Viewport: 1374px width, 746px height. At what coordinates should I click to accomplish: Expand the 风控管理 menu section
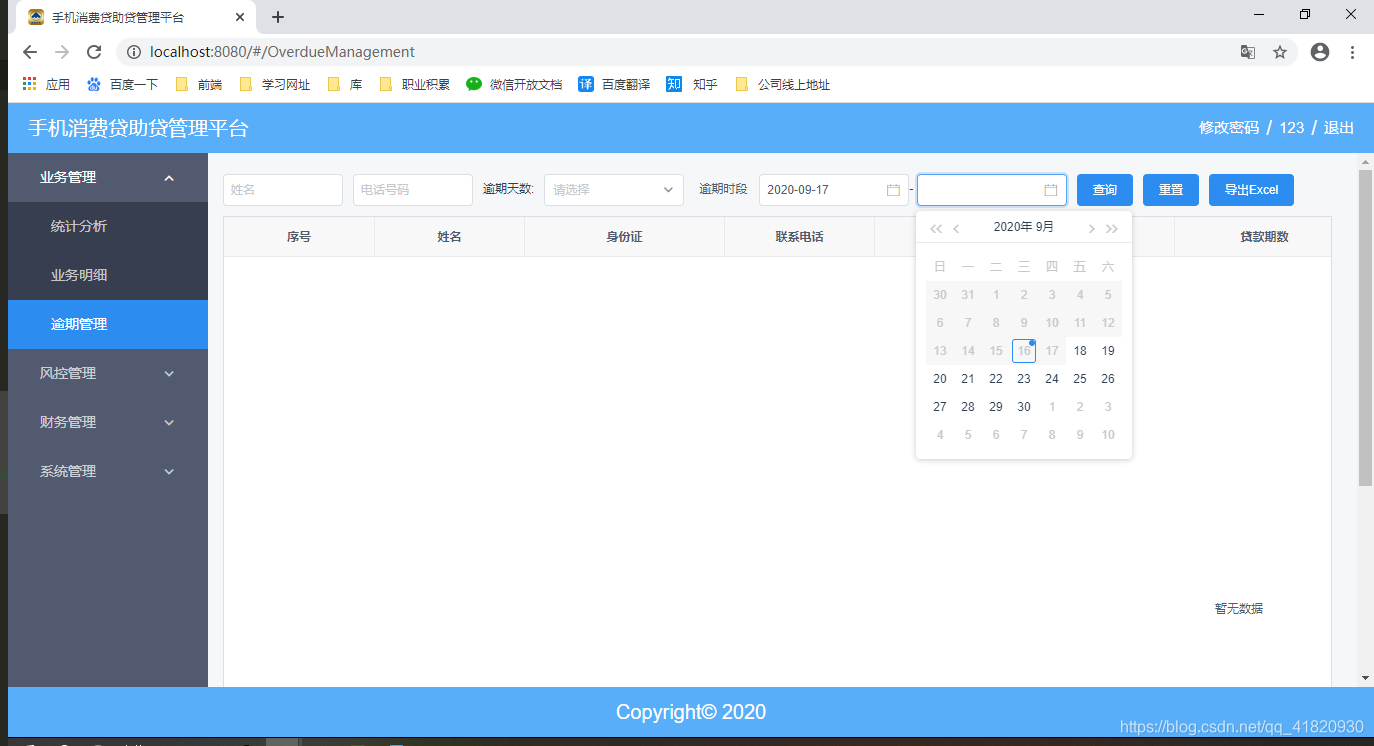[108, 373]
